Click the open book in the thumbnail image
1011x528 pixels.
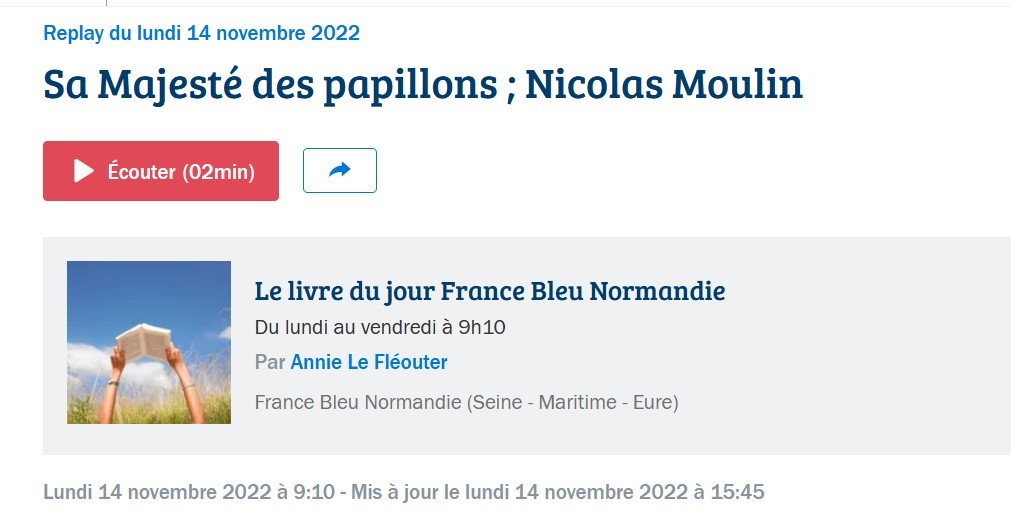tap(144, 341)
